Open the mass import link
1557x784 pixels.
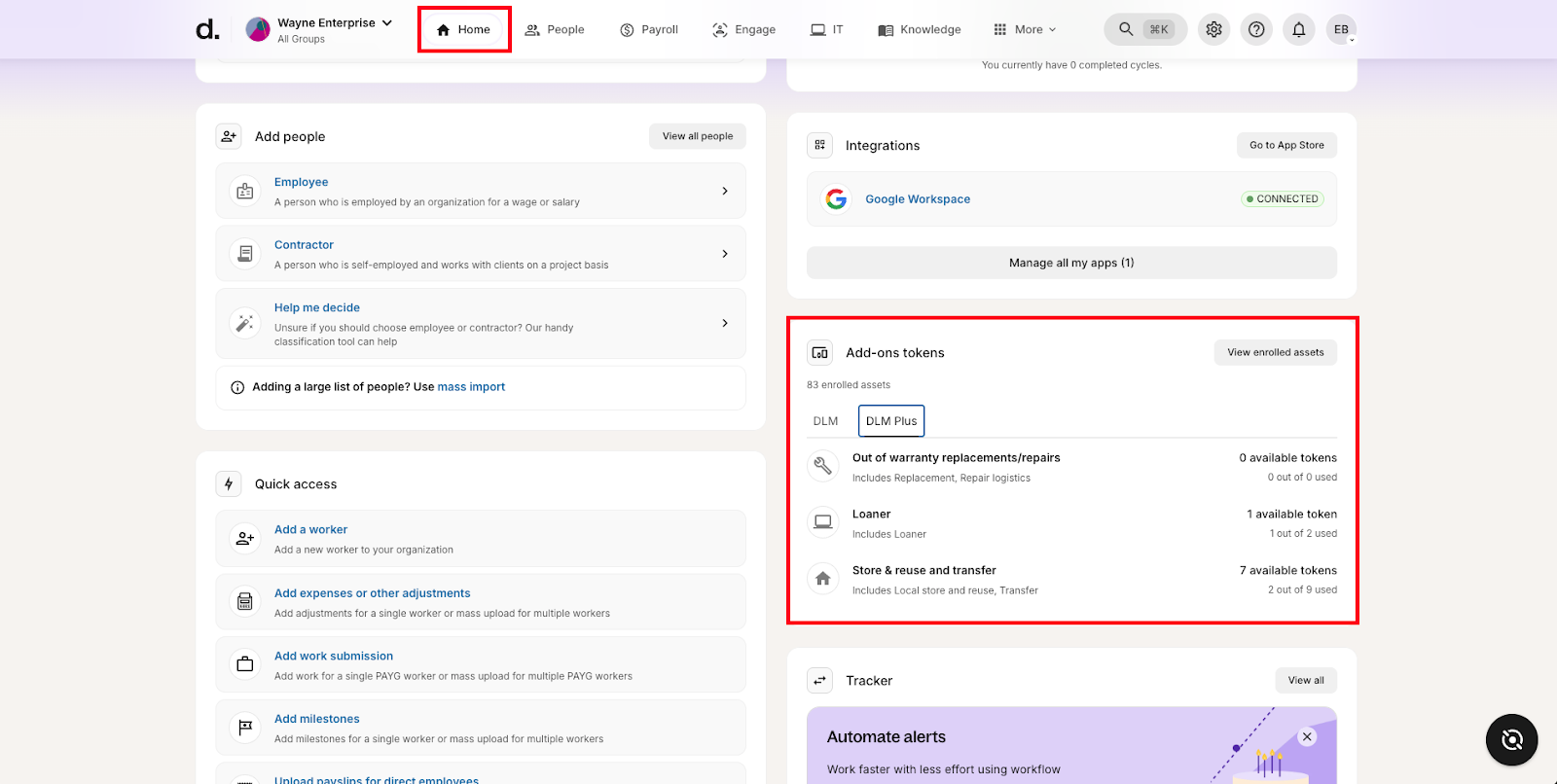point(471,387)
